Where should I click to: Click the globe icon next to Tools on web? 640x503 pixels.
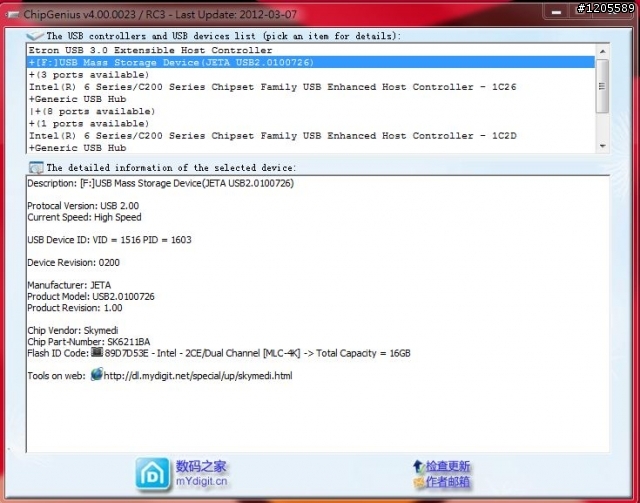[x=97, y=374]
